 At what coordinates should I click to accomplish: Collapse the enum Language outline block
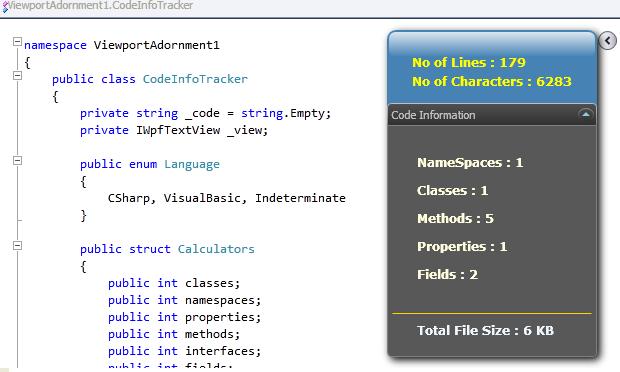17,160
